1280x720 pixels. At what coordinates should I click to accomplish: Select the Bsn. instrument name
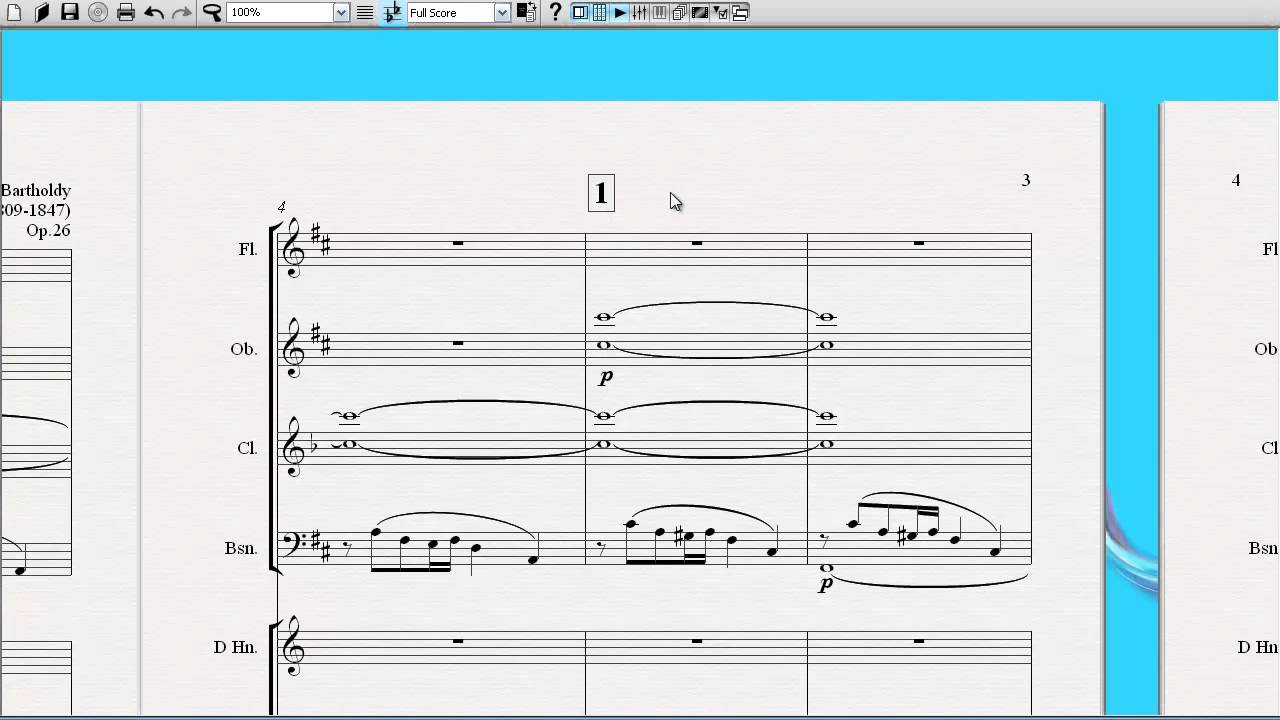pos(241,548)
